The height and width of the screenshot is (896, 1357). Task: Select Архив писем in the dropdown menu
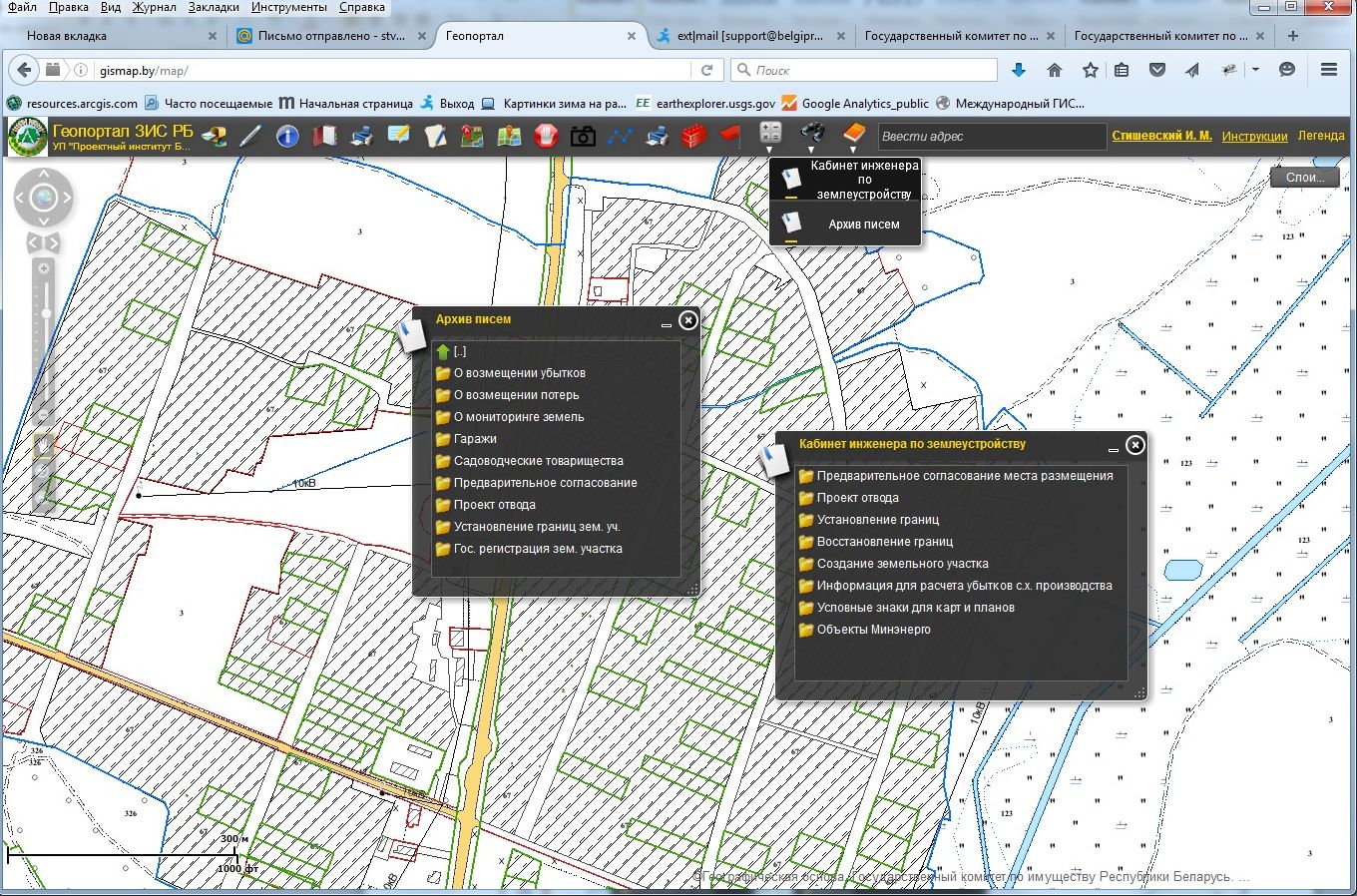863,224
